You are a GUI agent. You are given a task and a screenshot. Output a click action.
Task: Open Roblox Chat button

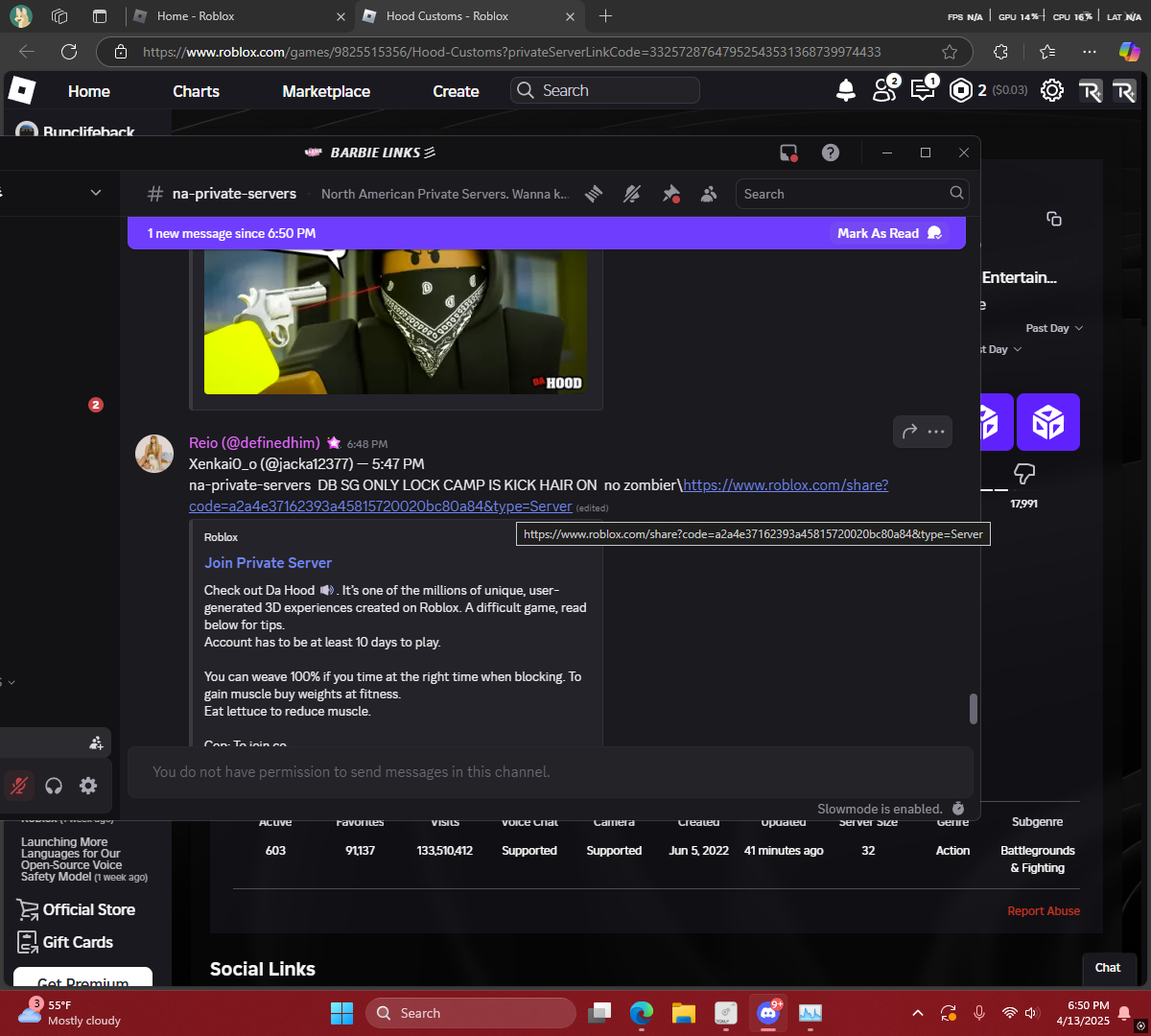point(1108,968)
